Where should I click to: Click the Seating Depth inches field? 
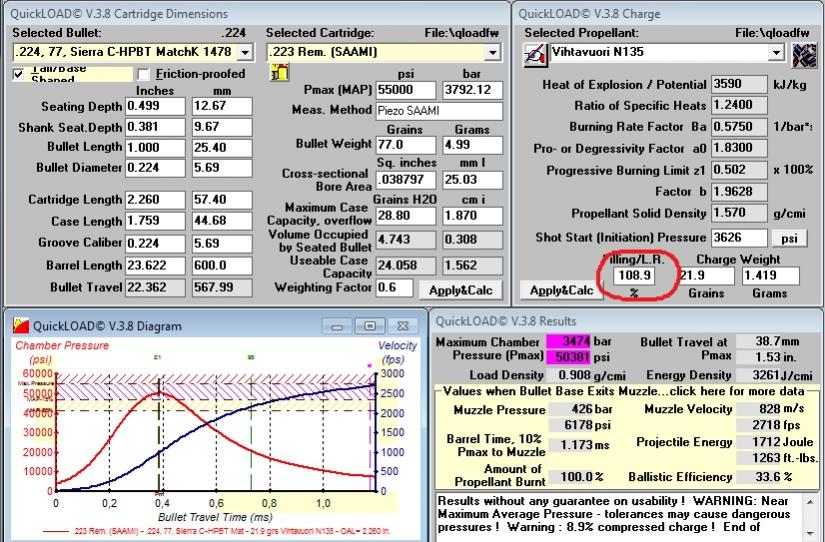[x=155, y=106]
